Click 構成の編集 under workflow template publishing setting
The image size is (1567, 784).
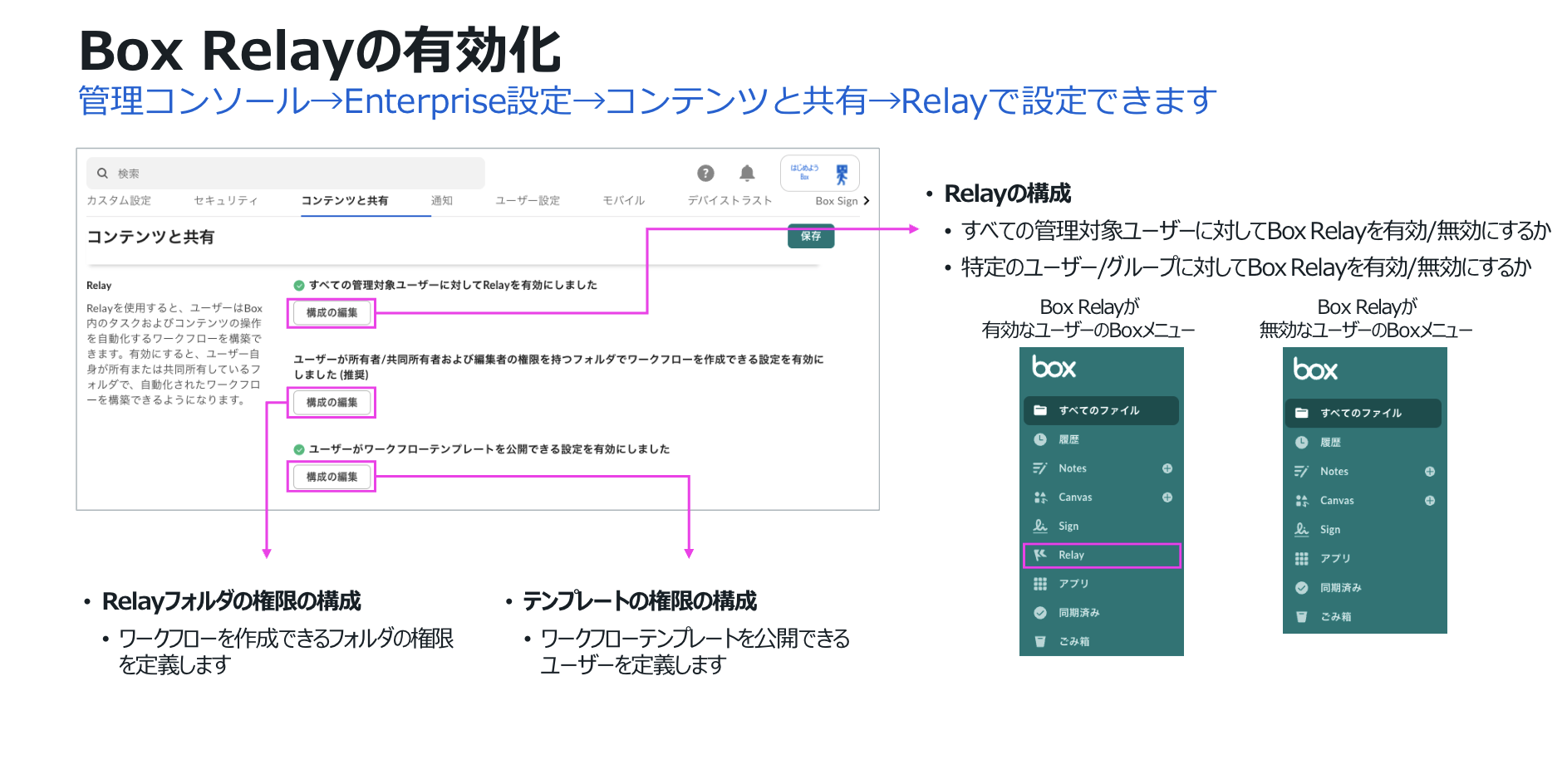332,477
